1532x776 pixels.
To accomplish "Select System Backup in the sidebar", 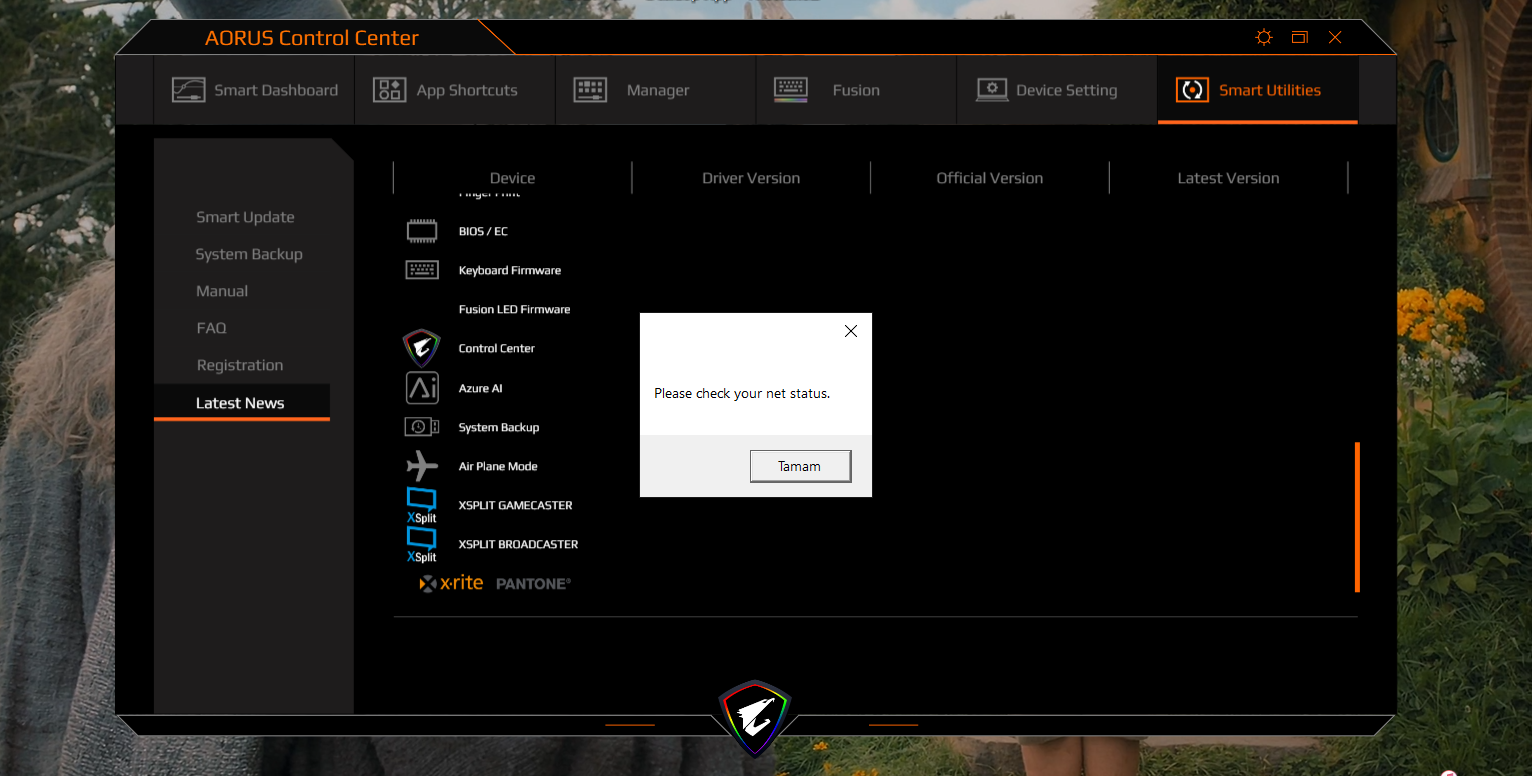I will [x=249, y=254].
